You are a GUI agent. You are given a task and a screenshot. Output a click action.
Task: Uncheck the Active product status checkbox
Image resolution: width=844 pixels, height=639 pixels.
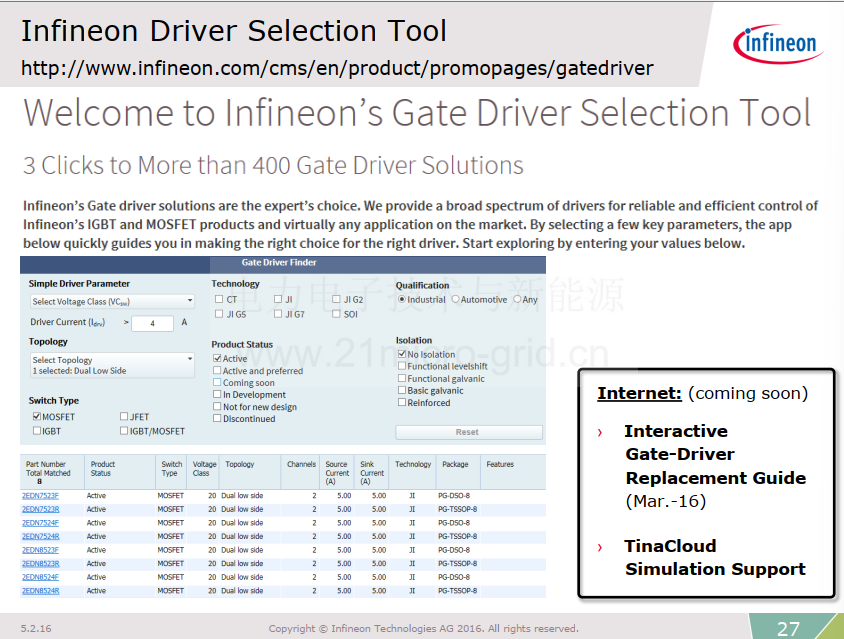click(217, 358)
